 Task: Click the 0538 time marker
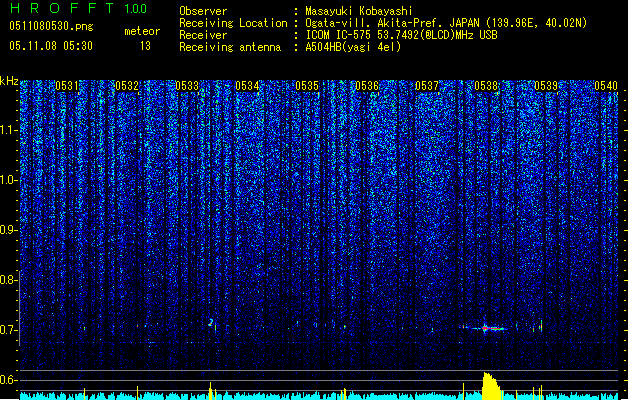click(x=486, y=86)
